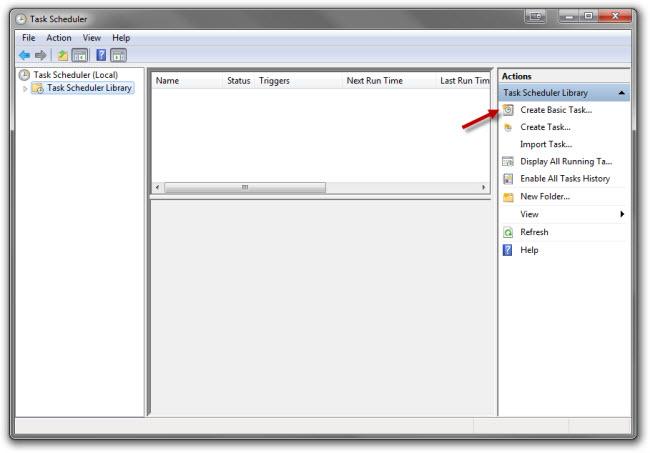Image resolution: width=650 pixels, height=453 pixels.
Task: Sort by Last Run Time column header
Action: 463,81
